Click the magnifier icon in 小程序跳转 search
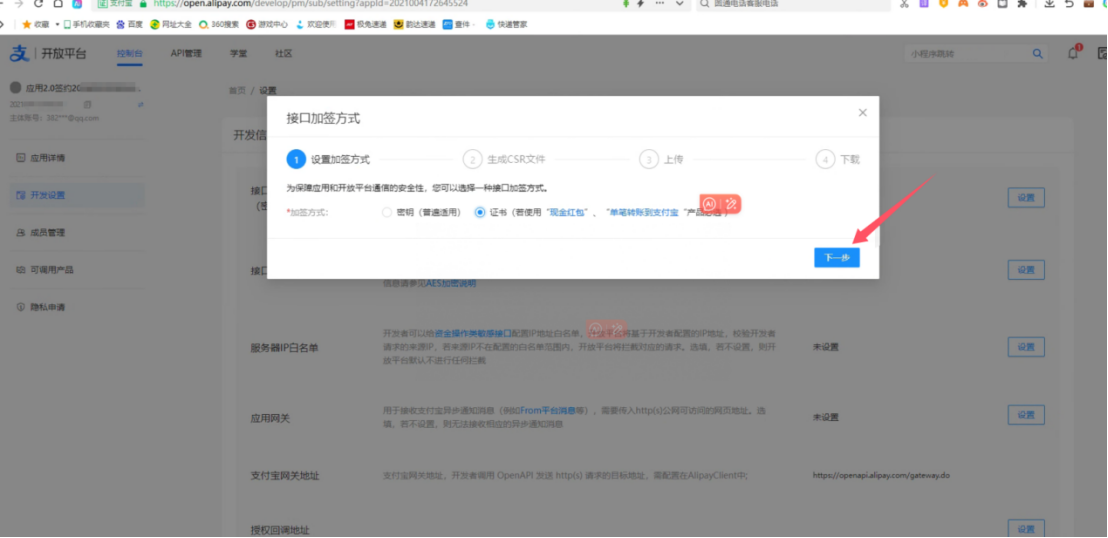This screenshot has width=1108, height=538. point(1037,54)
